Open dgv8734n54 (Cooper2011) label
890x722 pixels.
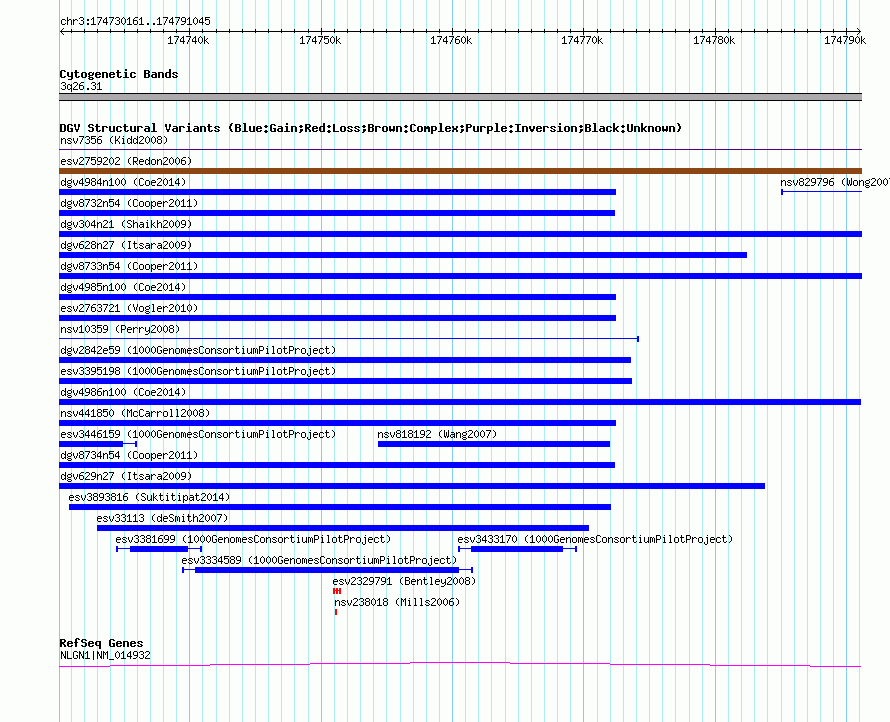click(129, 455)
